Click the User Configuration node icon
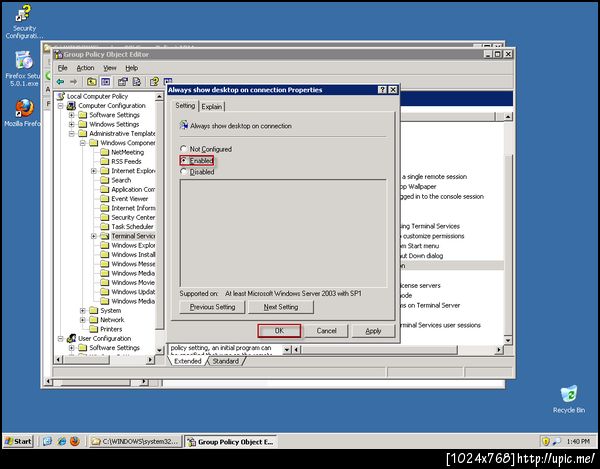 click(x=71, y=338)
